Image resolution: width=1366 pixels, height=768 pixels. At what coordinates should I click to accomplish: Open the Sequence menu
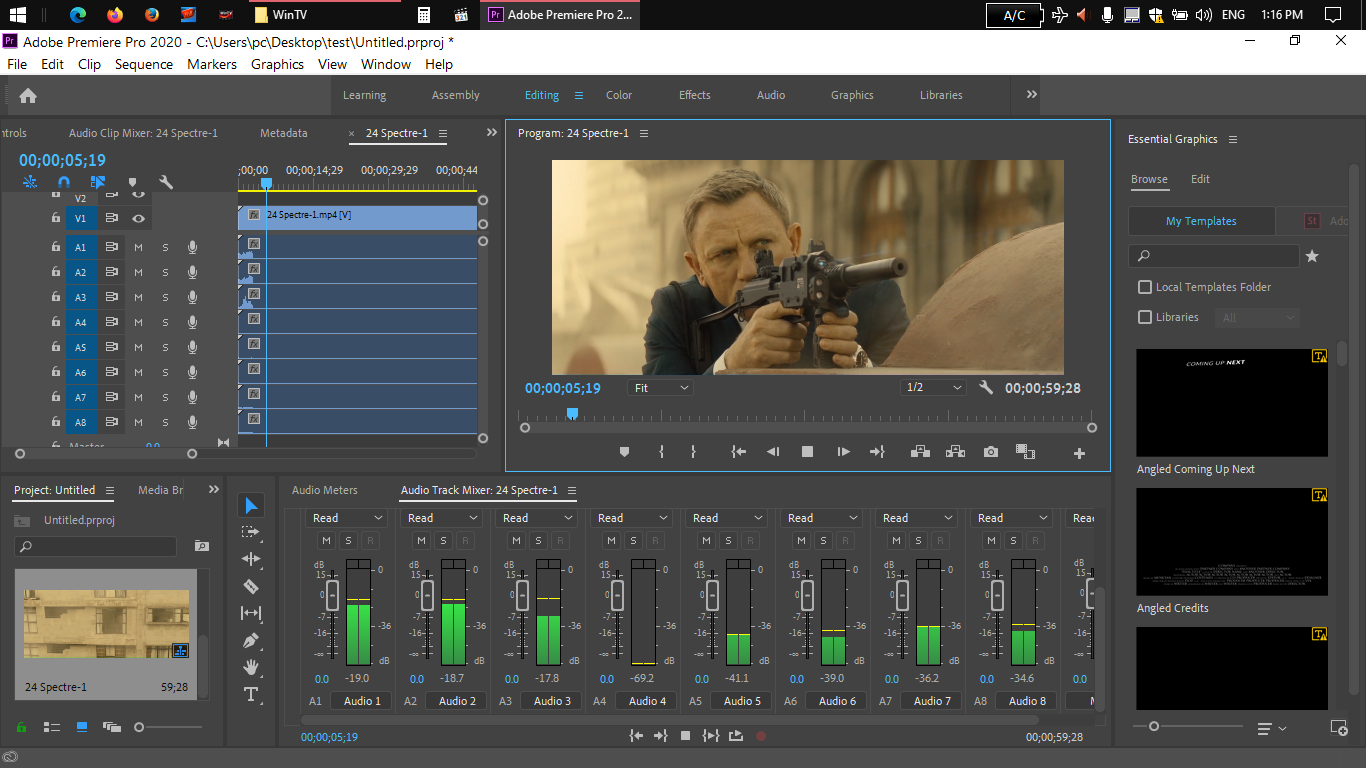coord(143,64)
